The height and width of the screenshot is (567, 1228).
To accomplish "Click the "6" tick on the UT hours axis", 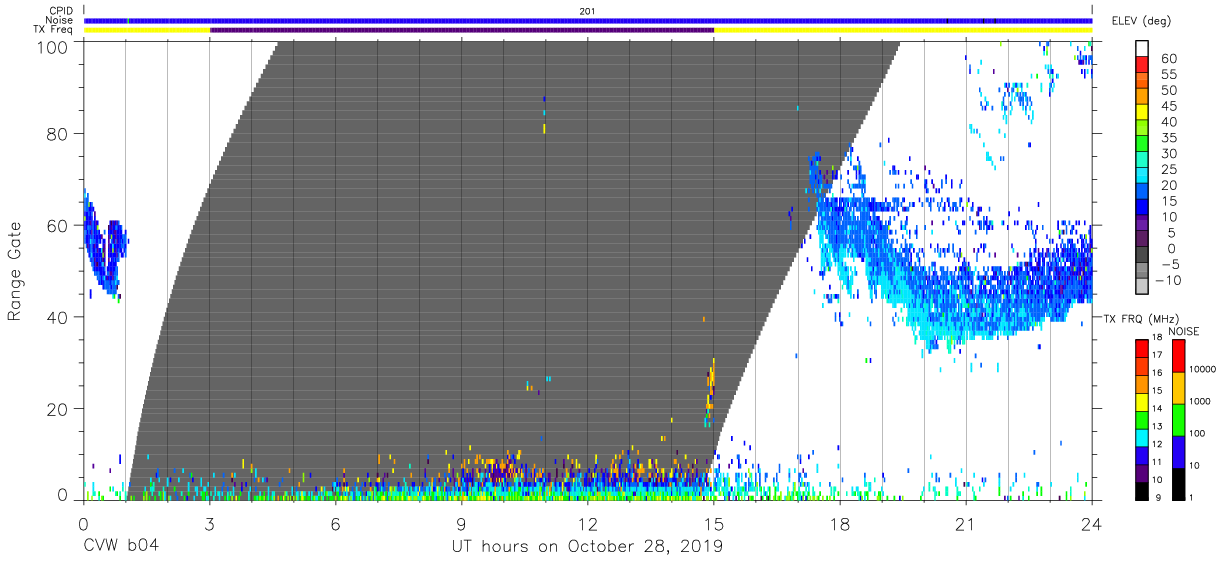I will (335, 524).
